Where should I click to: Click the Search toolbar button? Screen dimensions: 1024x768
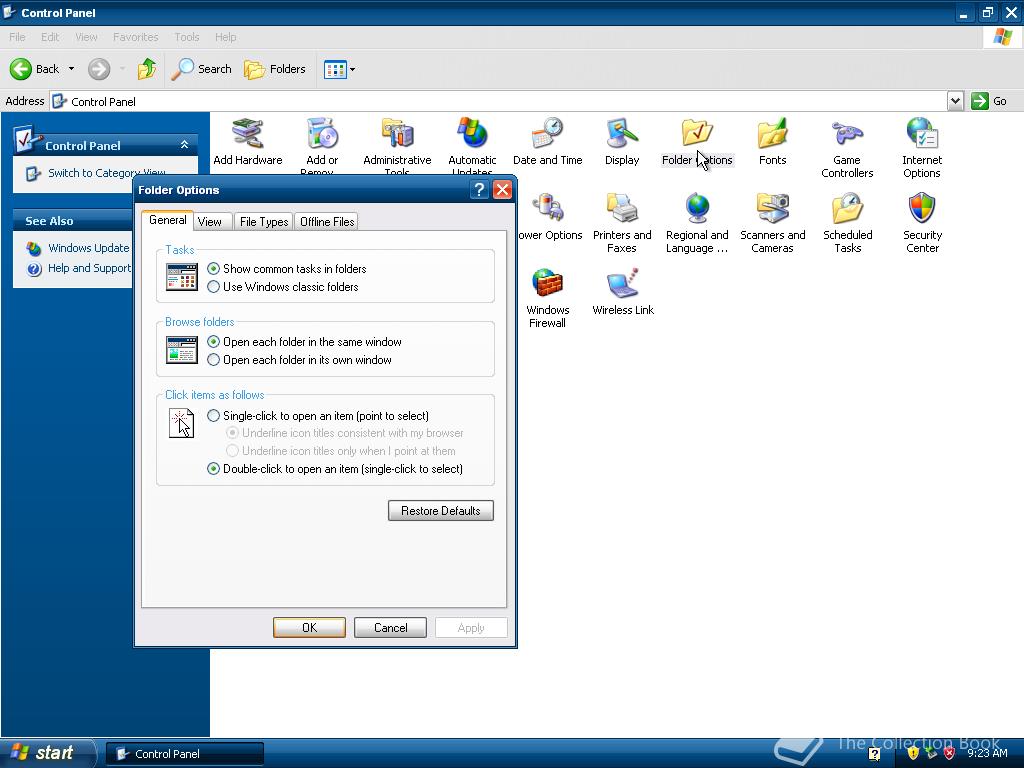pos(202,69)
